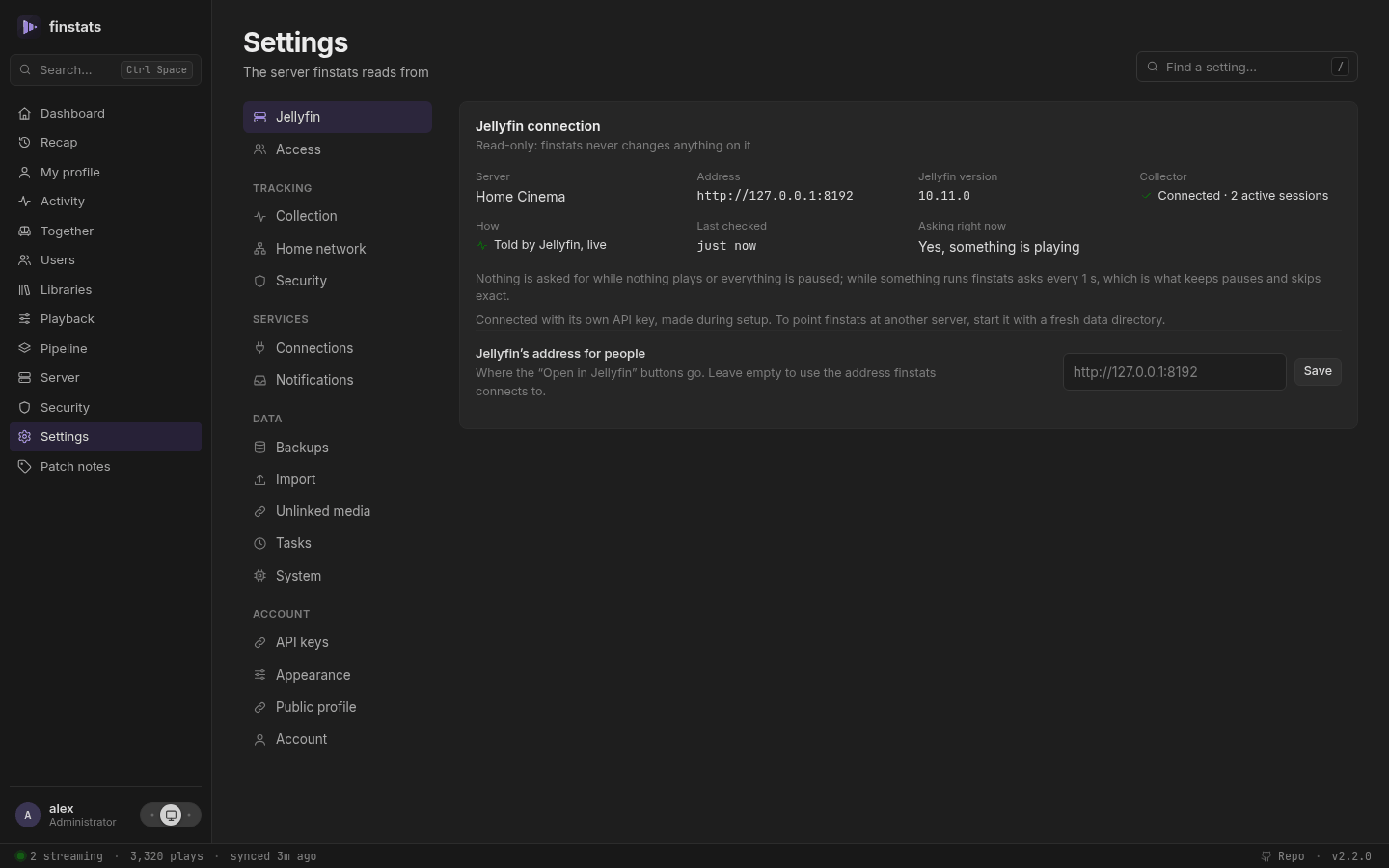Viewport: 1389px width, 868px height.
Task: Select the system theme monitor toggle
Action: 171,815
